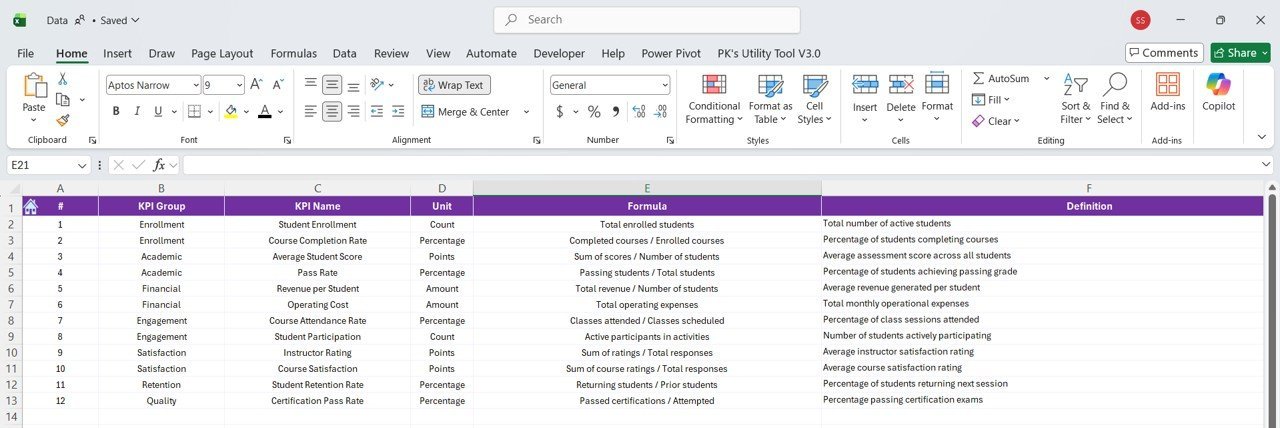Click the Borders icon
Viewport: 1280px width, 428px height.
pos(195,111)
